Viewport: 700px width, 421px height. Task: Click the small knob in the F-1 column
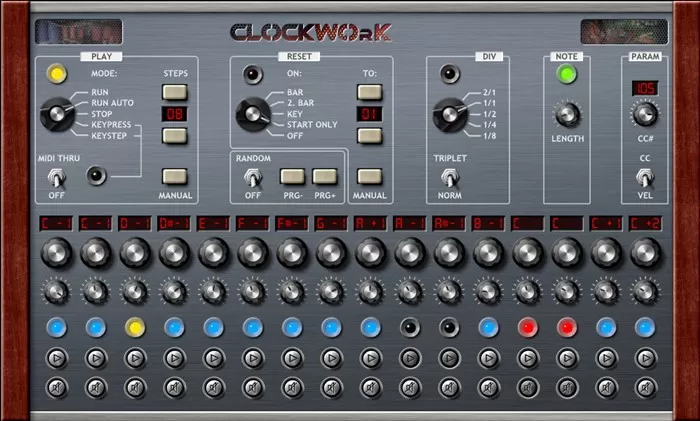(x=253, y=292)
